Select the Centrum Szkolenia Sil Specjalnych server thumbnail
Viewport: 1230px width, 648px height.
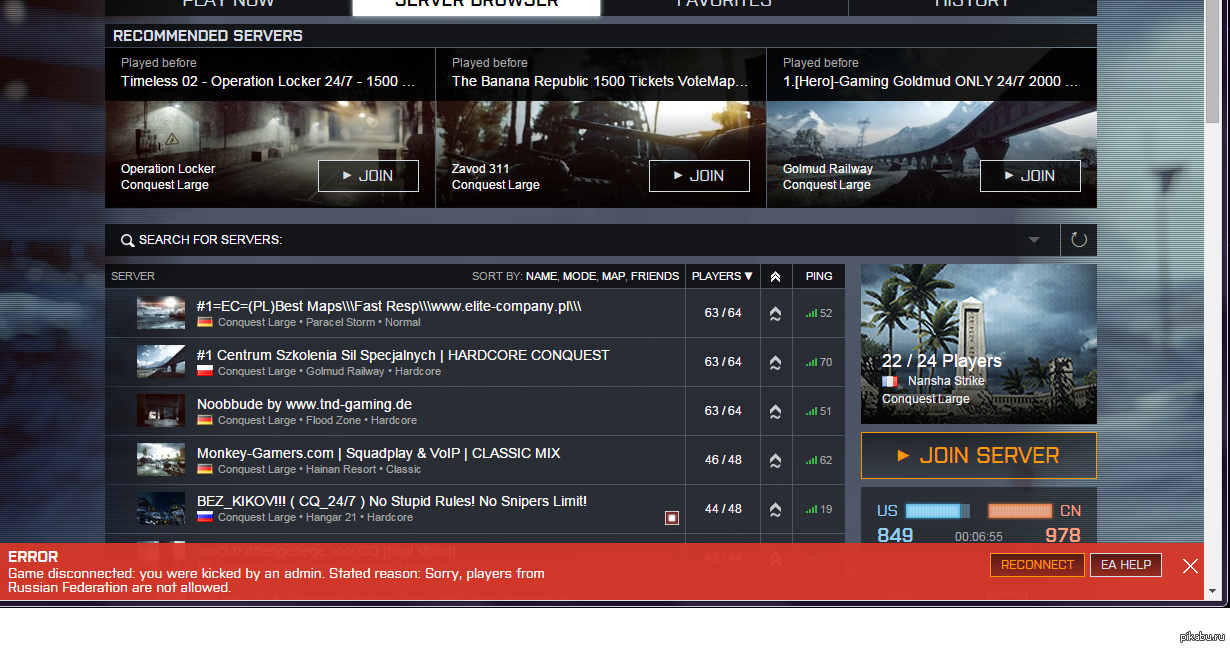click(x=161, y=361)
